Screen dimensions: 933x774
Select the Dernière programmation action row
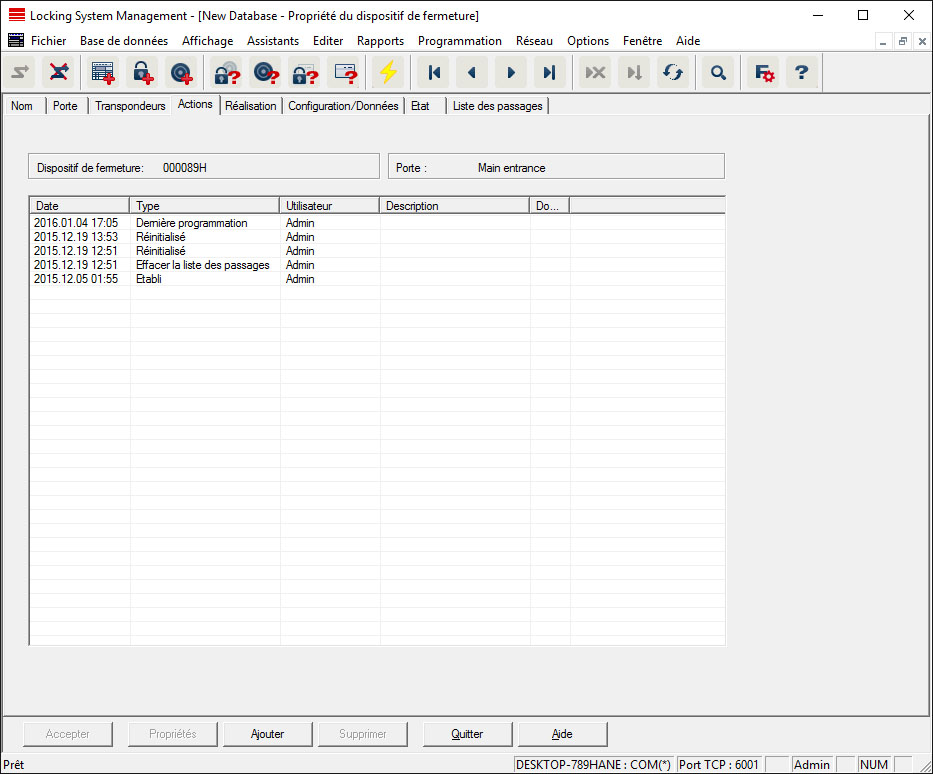point(191,223)
